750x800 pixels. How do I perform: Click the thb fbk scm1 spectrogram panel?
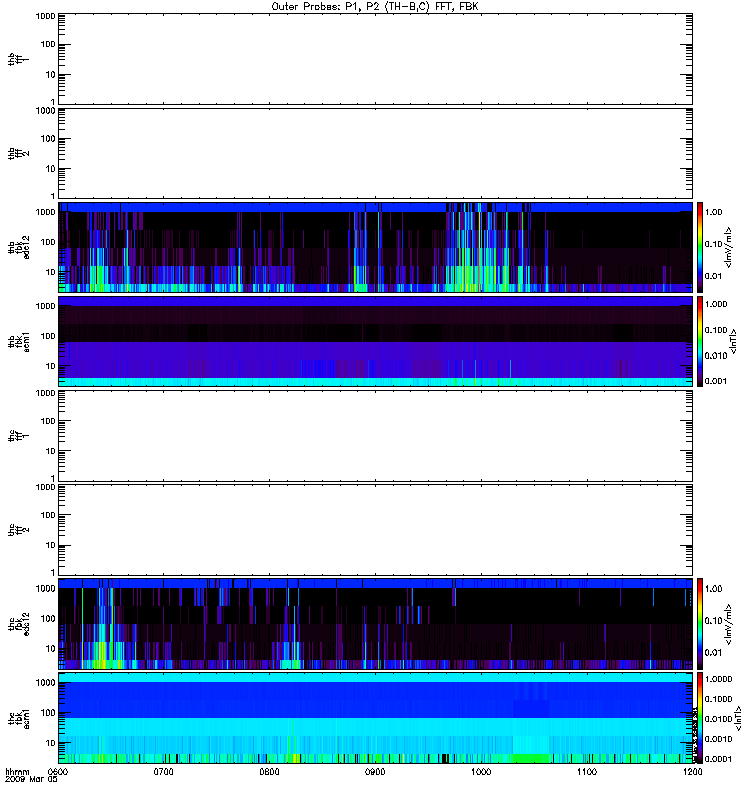[376, 341]
